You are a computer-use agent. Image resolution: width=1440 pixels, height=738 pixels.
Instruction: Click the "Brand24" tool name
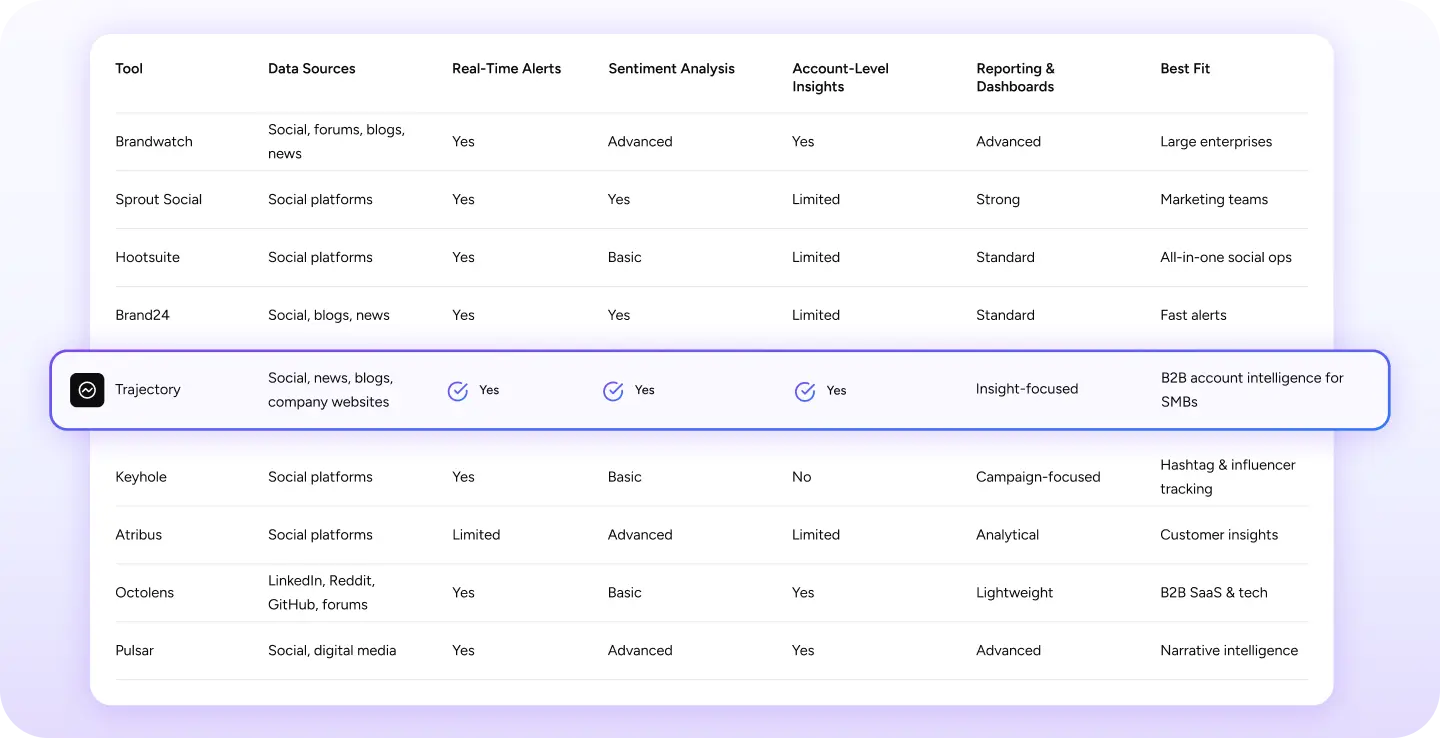click(143, 316)
